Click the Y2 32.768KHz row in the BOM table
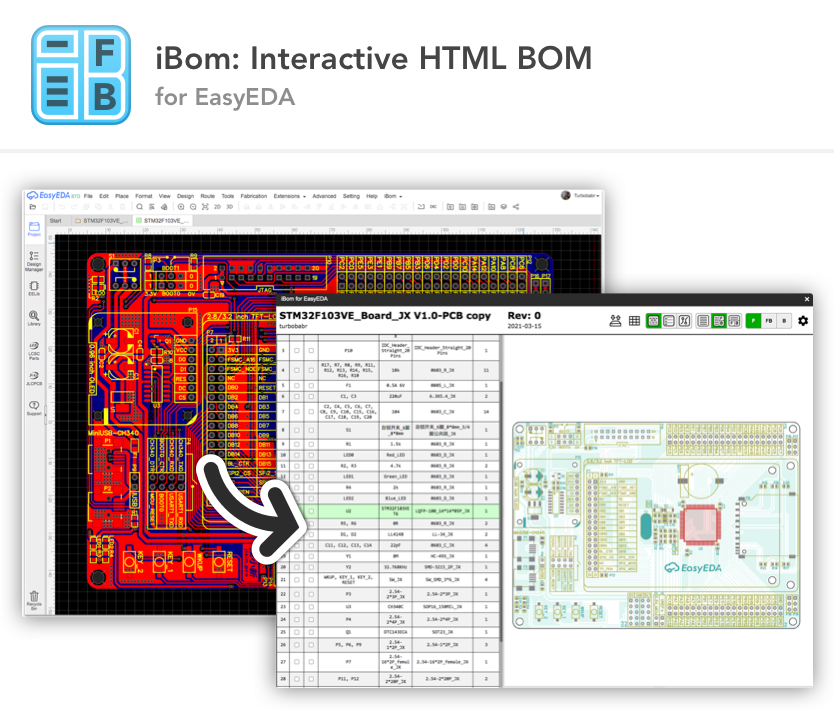This screenshot has width=835, height=726. tap(389, 567)
